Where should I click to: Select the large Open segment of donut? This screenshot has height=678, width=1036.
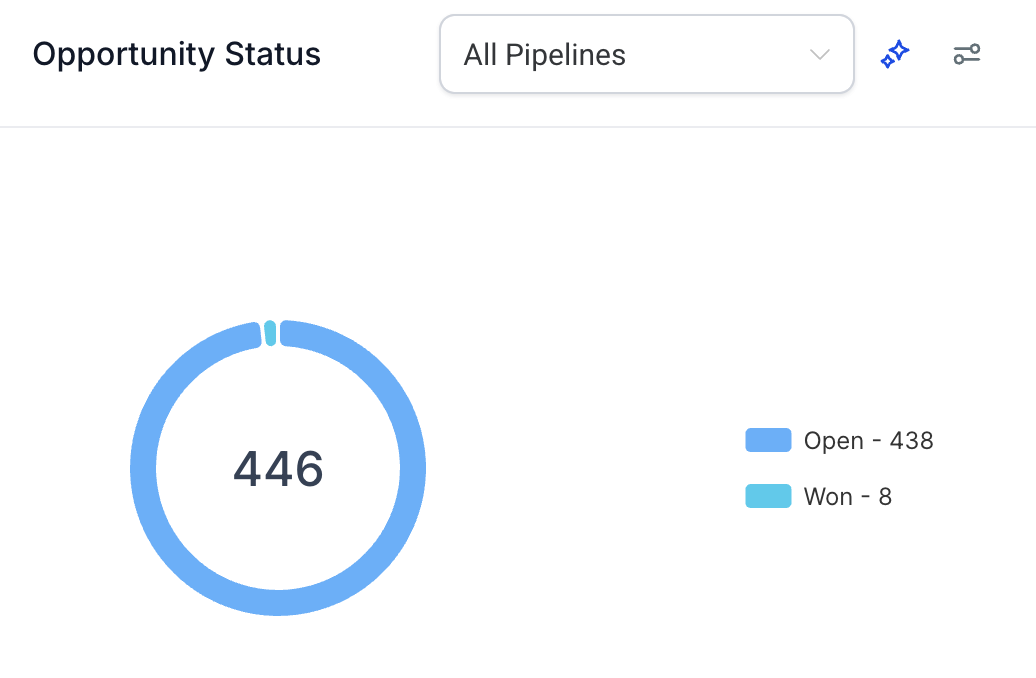pos(278,602)
